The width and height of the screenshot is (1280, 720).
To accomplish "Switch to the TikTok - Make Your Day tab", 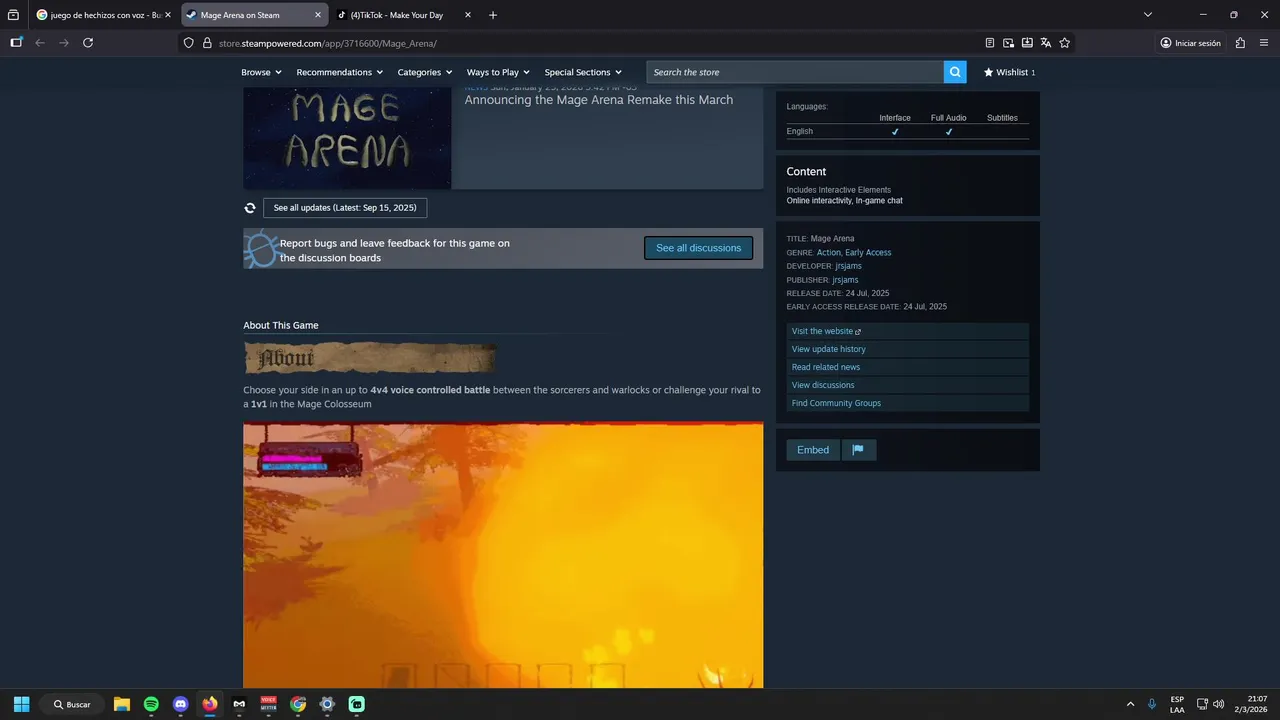I will coord(404,15).
